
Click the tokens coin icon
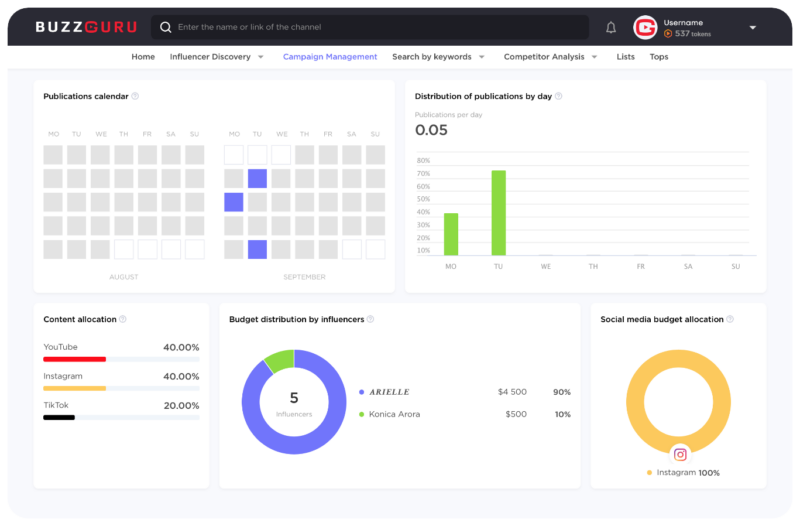pos(668,34)
